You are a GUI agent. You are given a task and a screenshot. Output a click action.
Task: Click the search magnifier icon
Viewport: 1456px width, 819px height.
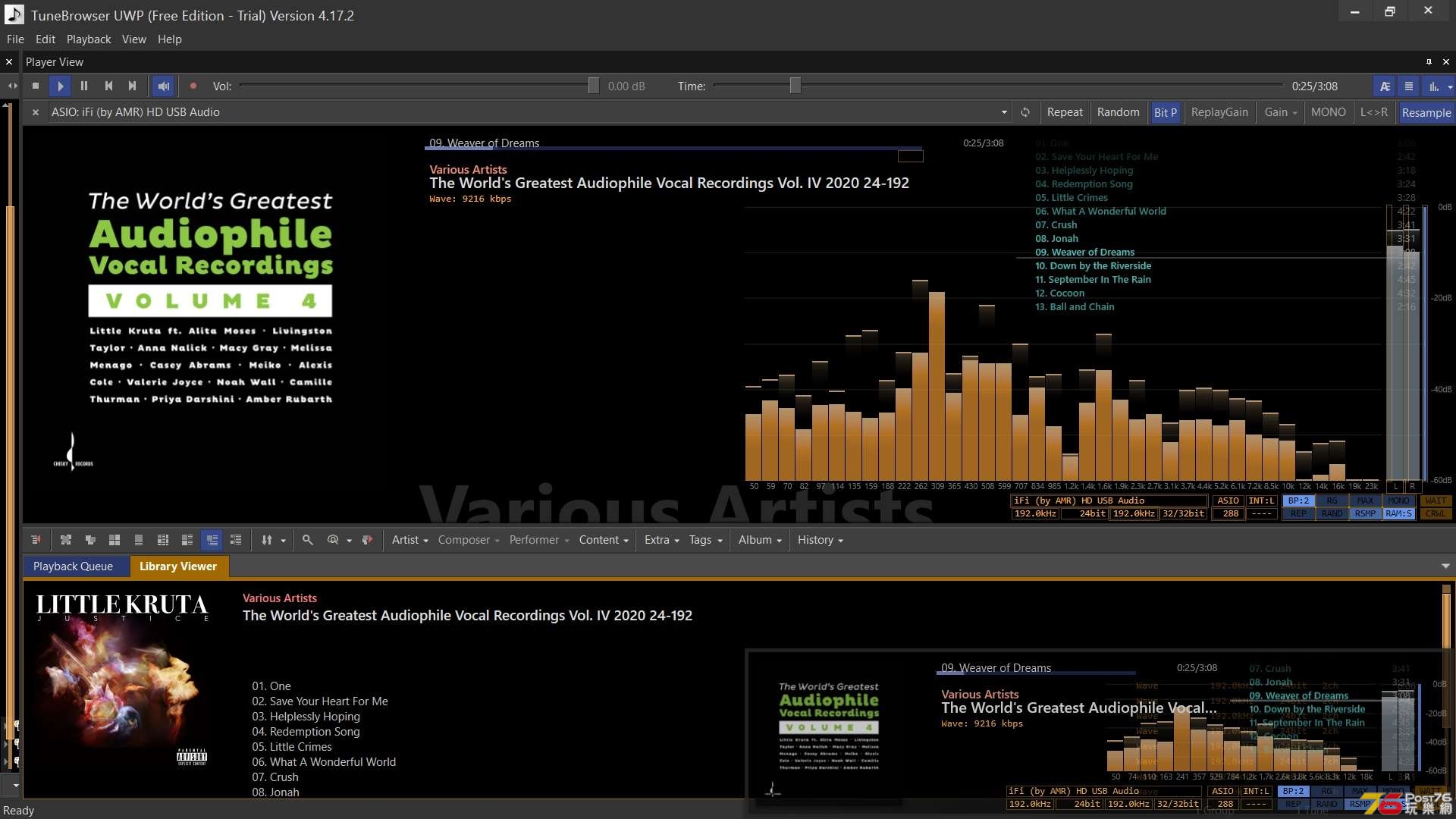coord(307,540)
